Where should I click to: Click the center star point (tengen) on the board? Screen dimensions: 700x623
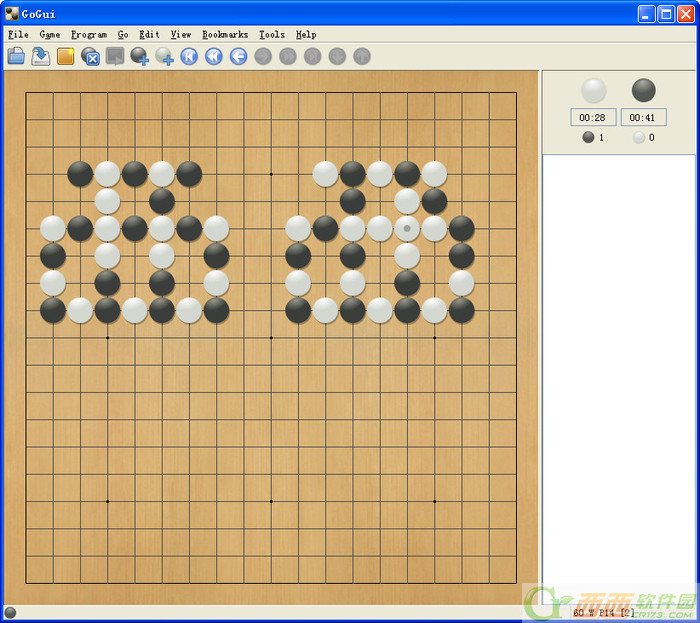(271, 338)
